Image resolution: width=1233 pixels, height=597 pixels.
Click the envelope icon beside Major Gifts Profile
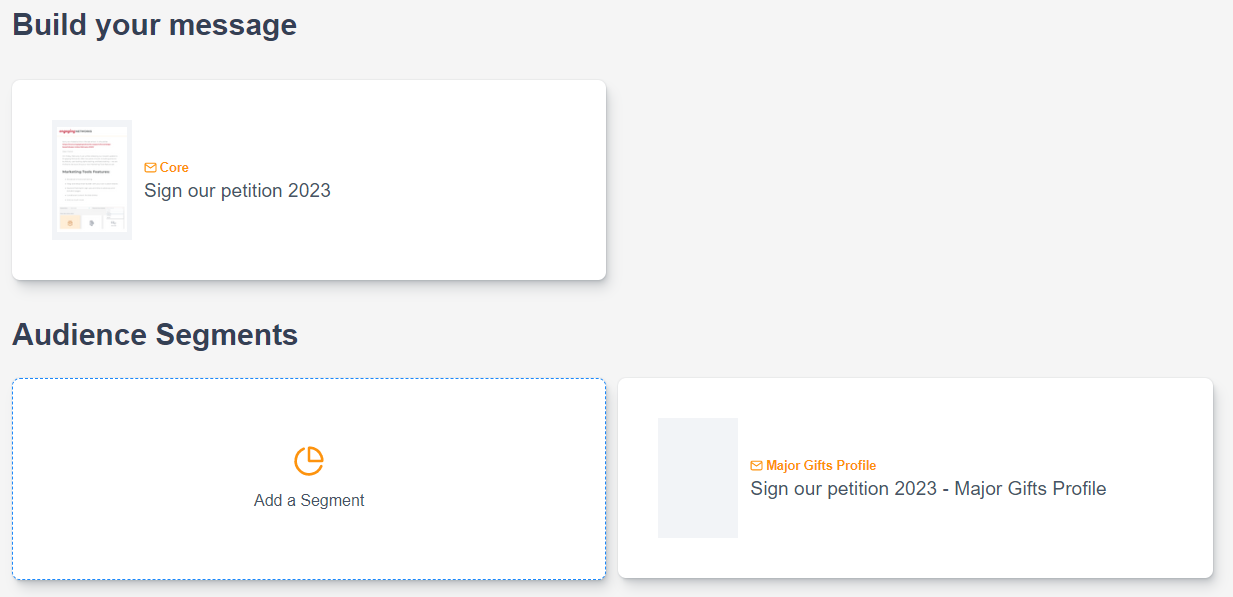click(x=756, y=466)
